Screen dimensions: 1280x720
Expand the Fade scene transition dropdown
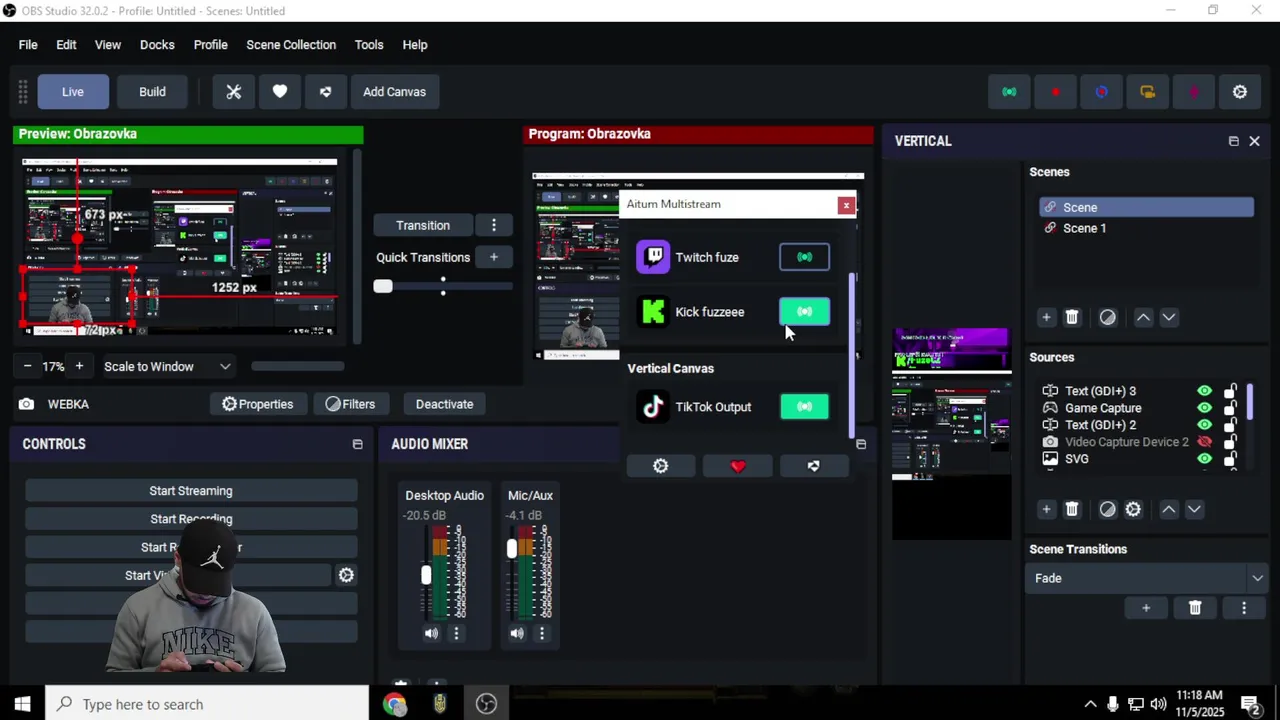pyautogui.click(x=1257, y=578)
